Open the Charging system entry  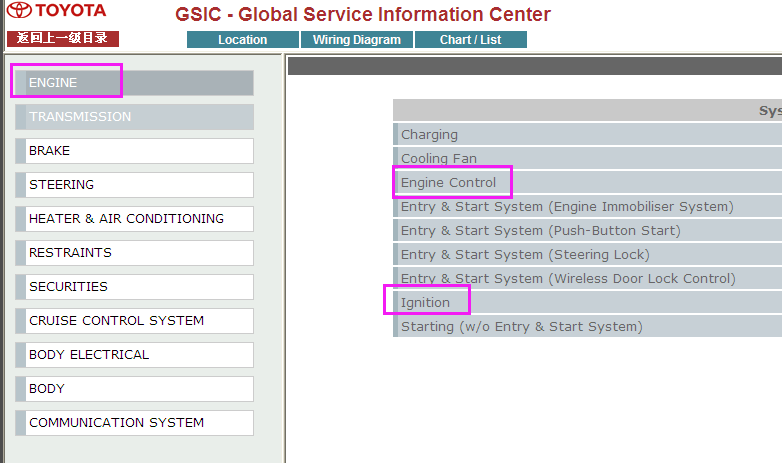click(x=429, y=135)
